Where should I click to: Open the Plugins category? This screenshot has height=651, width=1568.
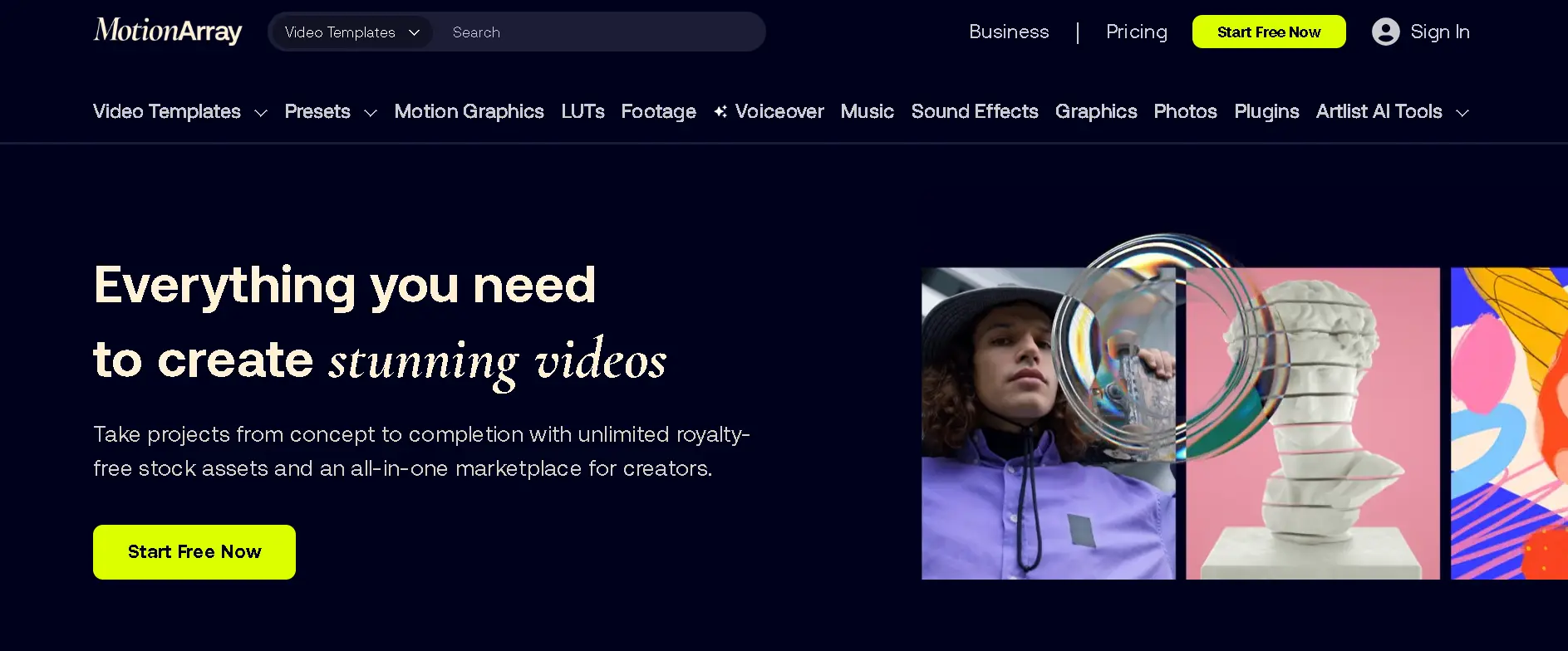point(1266,112)
